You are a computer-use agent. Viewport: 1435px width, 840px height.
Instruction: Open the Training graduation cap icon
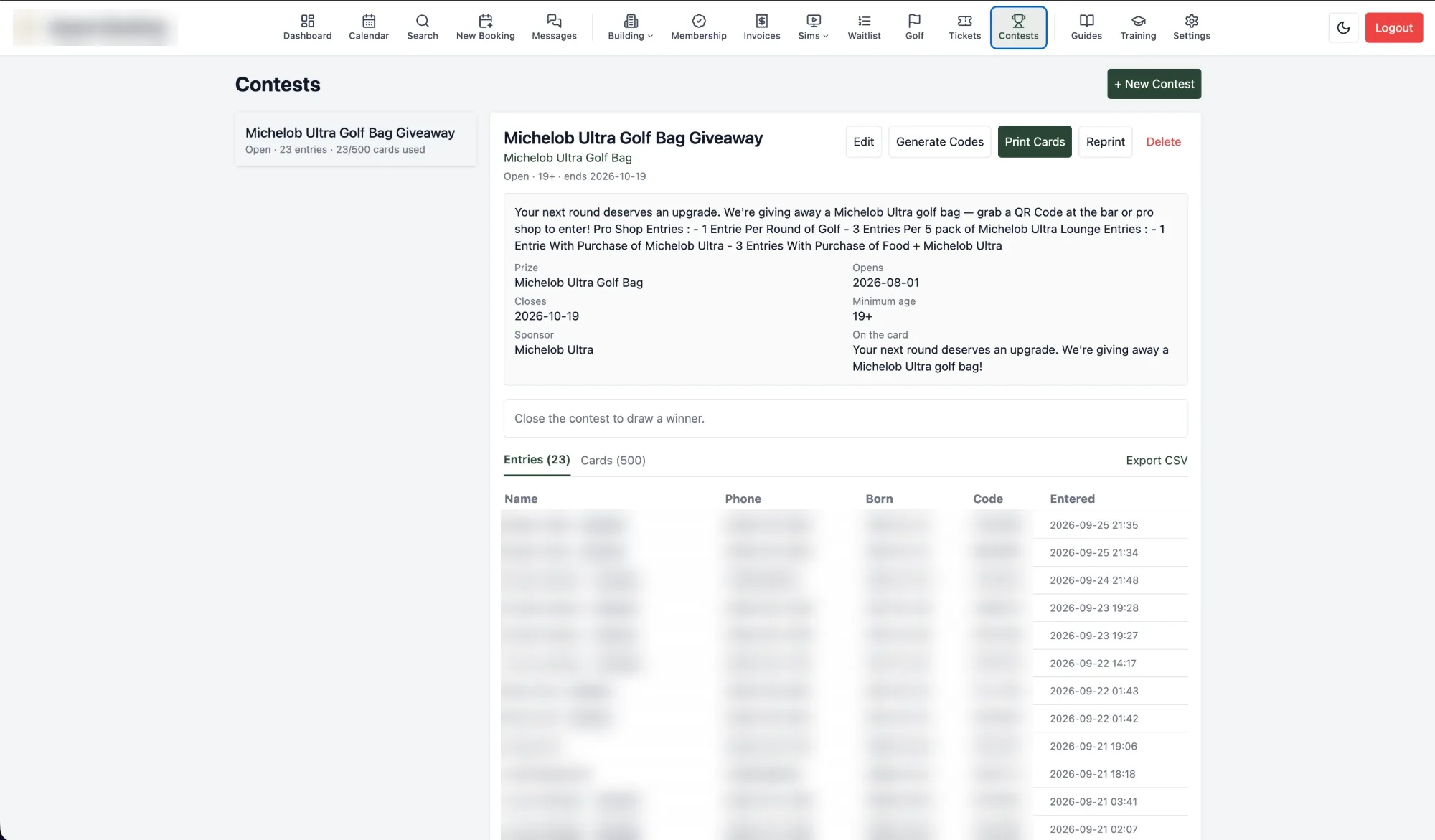(1138, 21)
